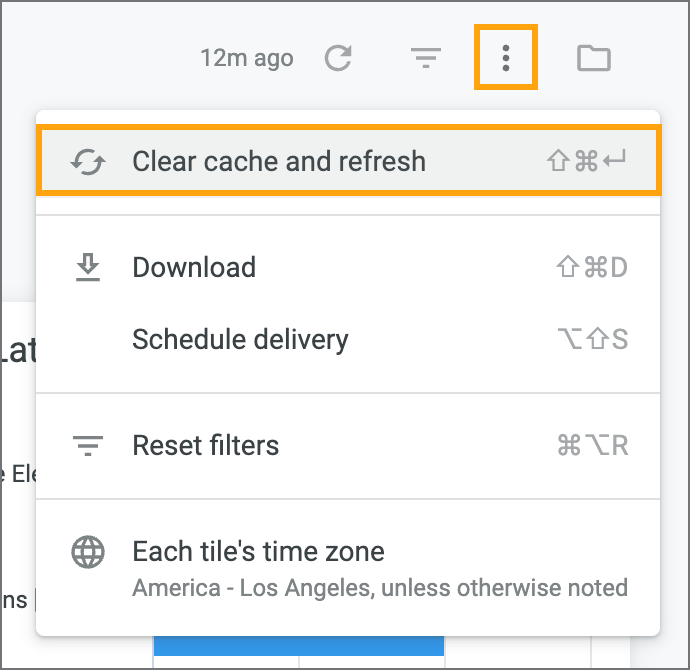
Task: Click the "12m ago" last-refreshed timestamp
Action: pyautogui.click(x=247, y=59)
